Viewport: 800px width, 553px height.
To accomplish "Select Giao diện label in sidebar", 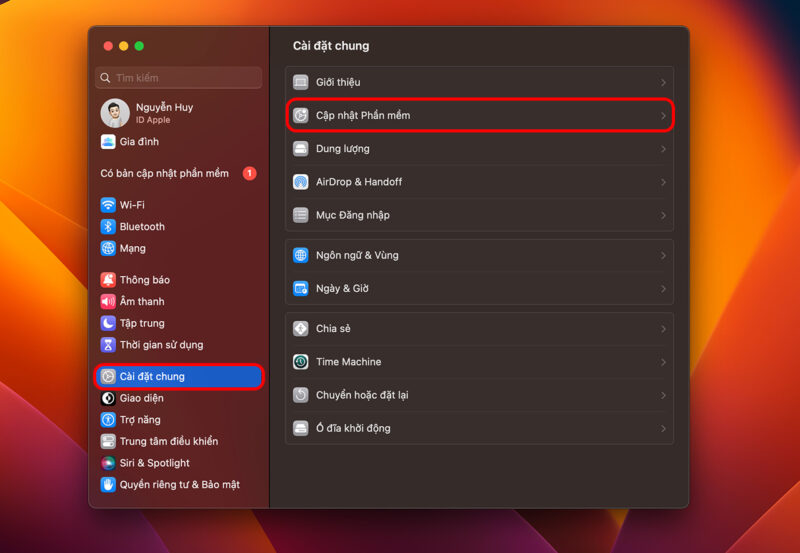I will (142, 398).
